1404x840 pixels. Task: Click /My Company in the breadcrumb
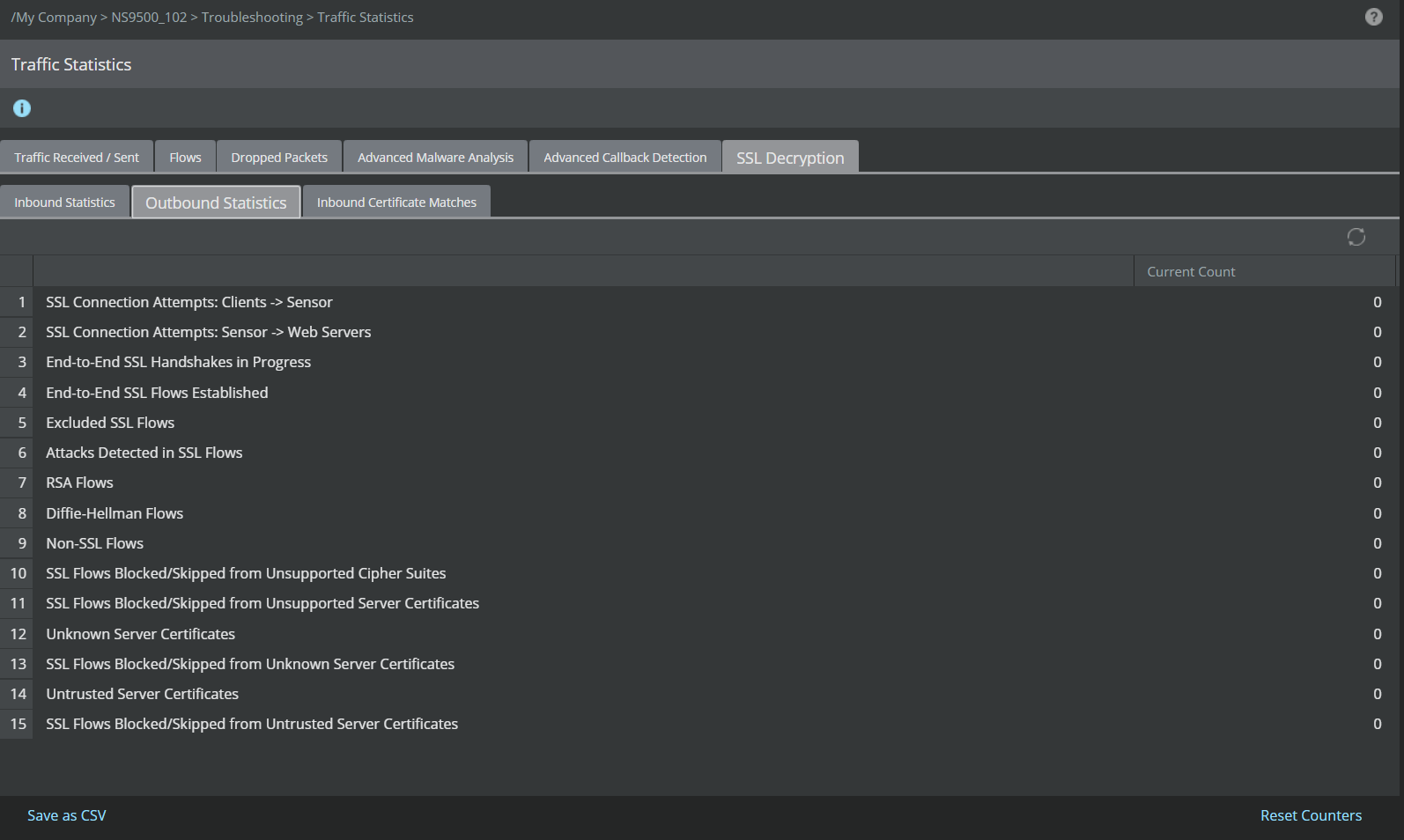click(54, 17)
